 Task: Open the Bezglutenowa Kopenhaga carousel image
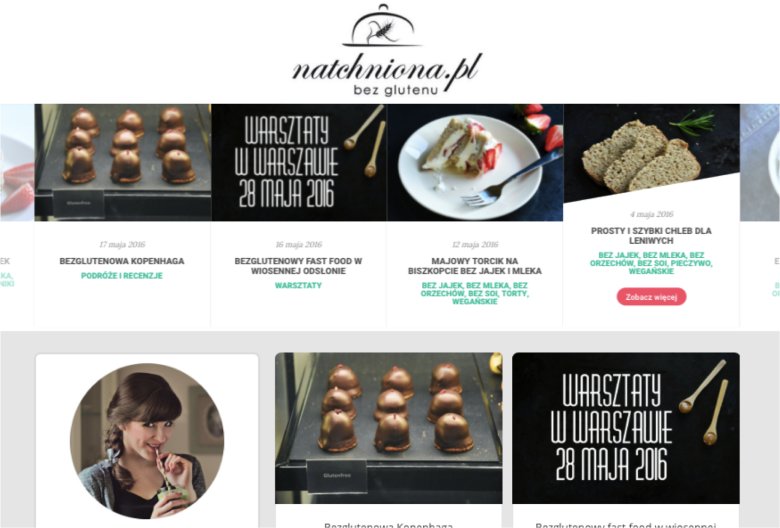[x=122, y=162]
